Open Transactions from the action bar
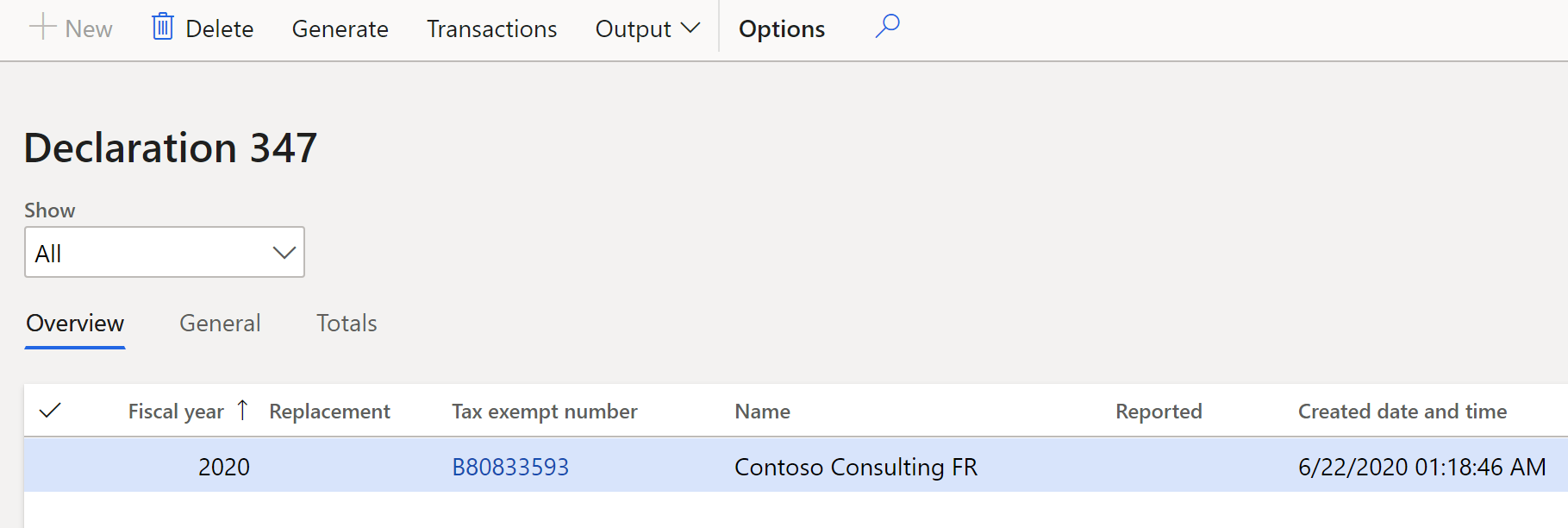The image size is (1568, 528). [492, 28]
